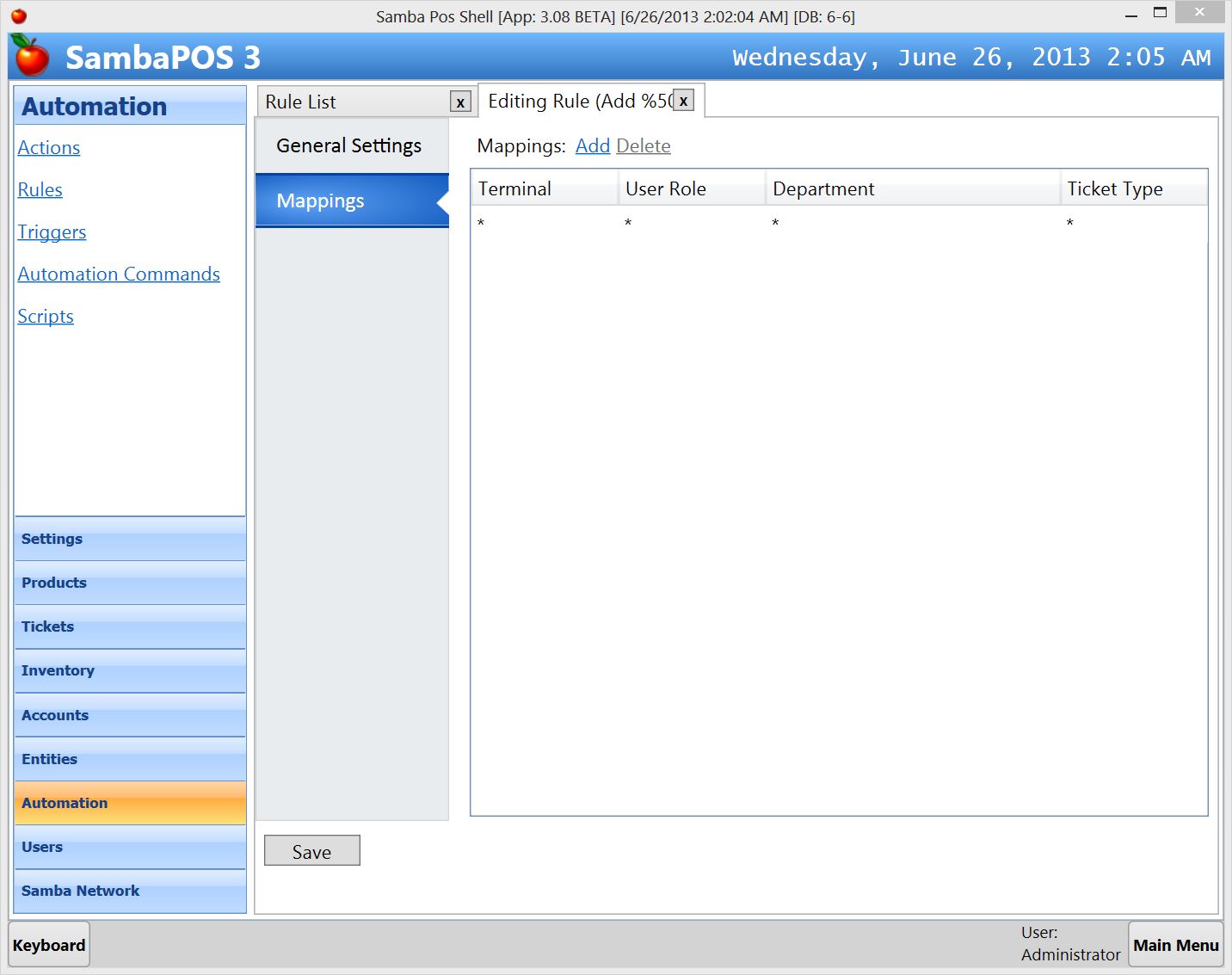
Task: Save the rule
Action: click(x=311, y=852)
